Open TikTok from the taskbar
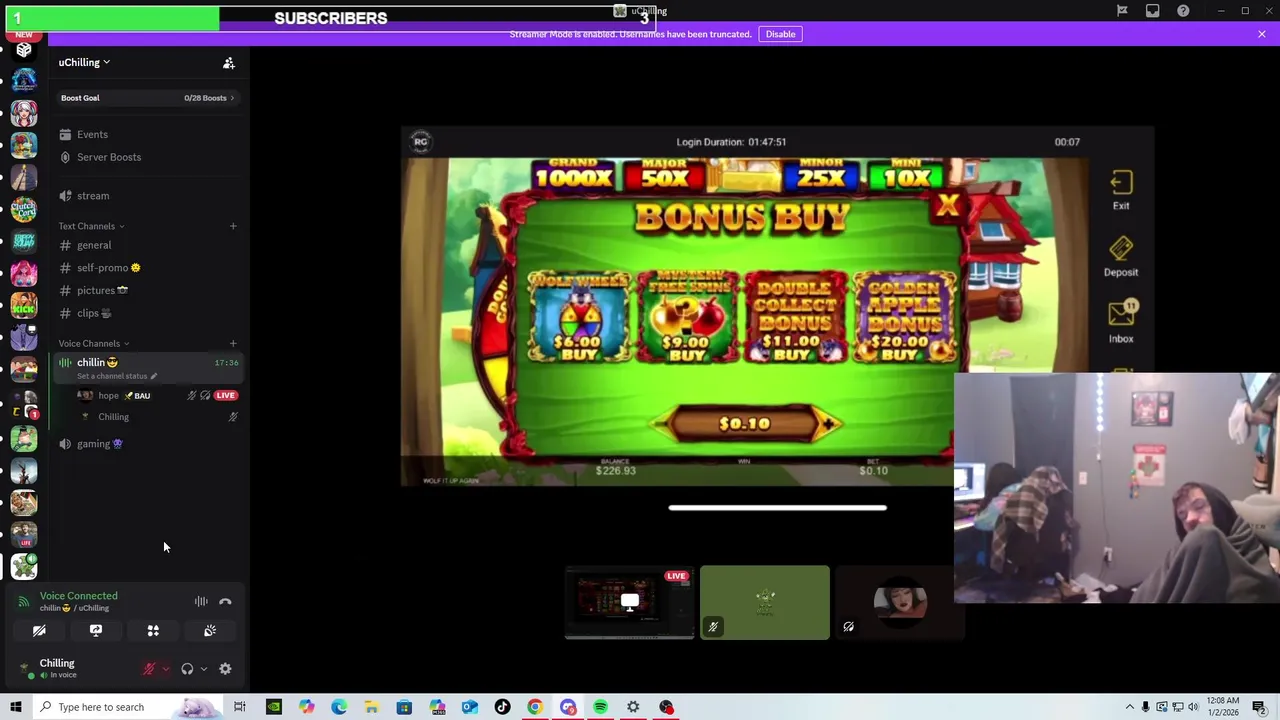Image resolution: width=1280 pixels, height=720 pixels. [x=502, y=707]
